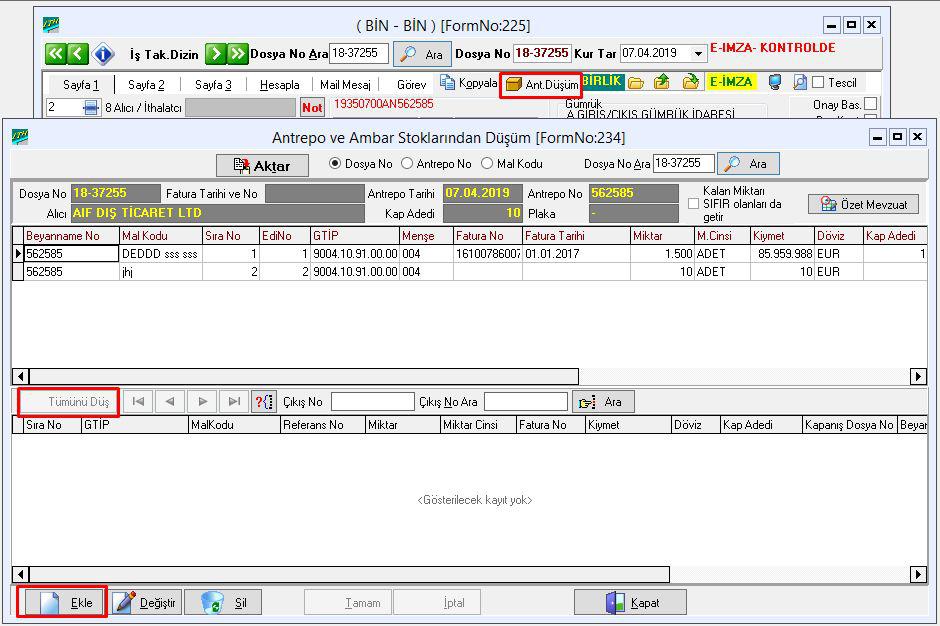Click the Çıkış No Ara input field
This screenshot has height=626, width=940.
click(526, 402)
